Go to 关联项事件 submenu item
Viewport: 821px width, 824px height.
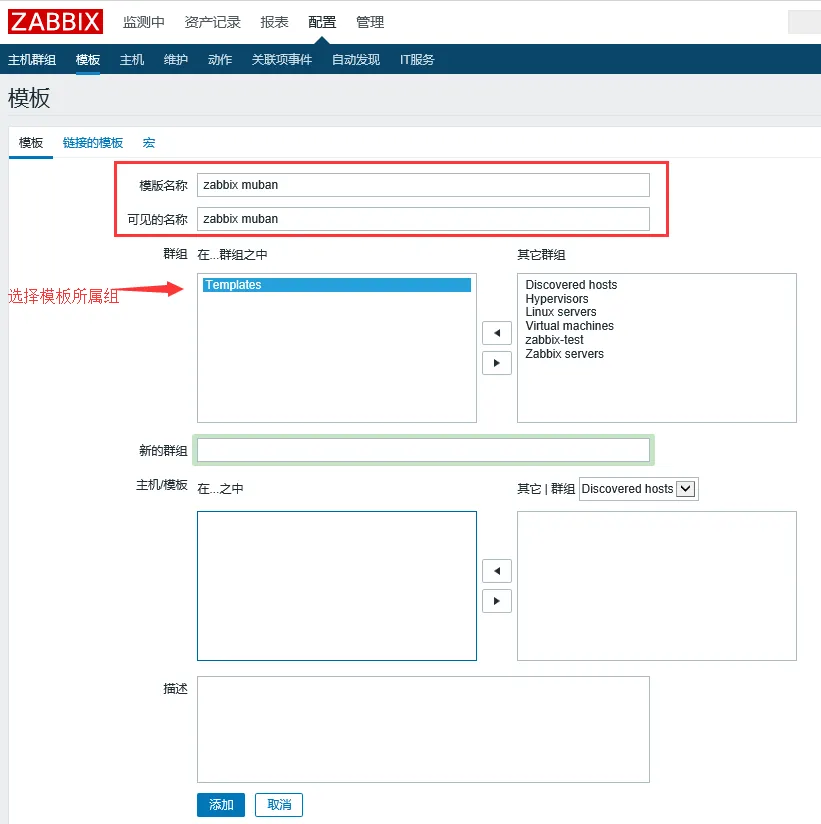click(282, 60)
